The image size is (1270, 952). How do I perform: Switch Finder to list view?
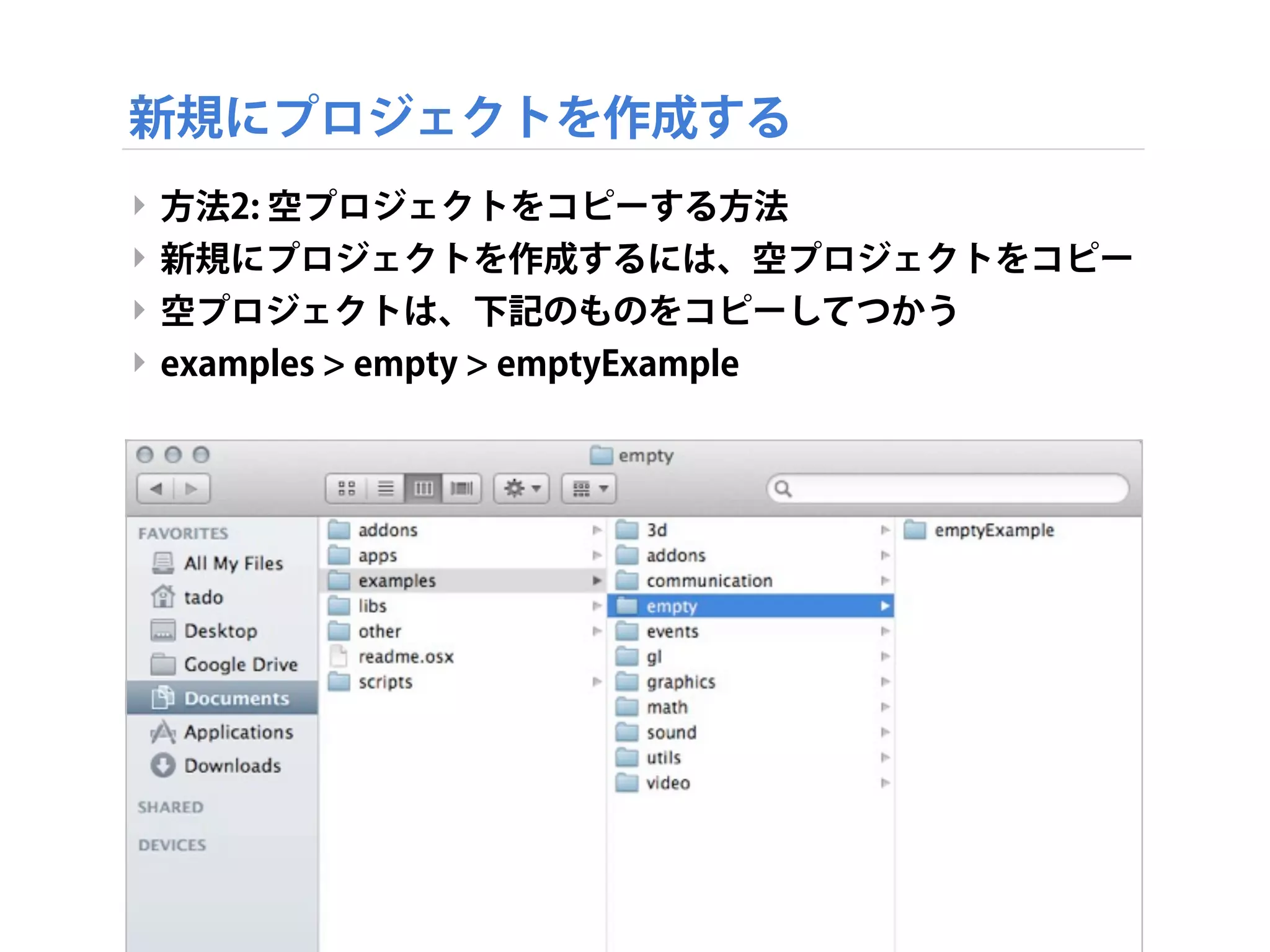(x=386, y=488)
